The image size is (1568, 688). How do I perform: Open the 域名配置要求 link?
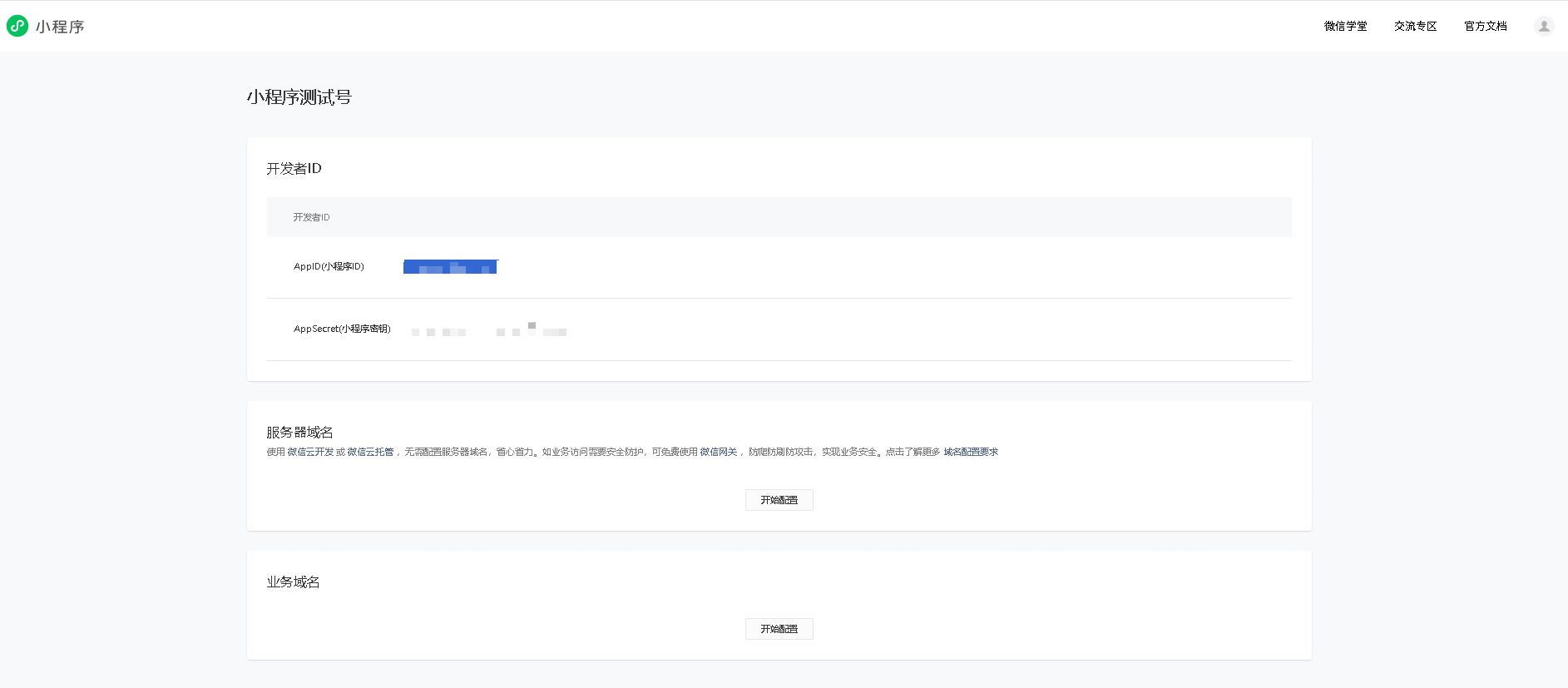[x=971, y=452]
